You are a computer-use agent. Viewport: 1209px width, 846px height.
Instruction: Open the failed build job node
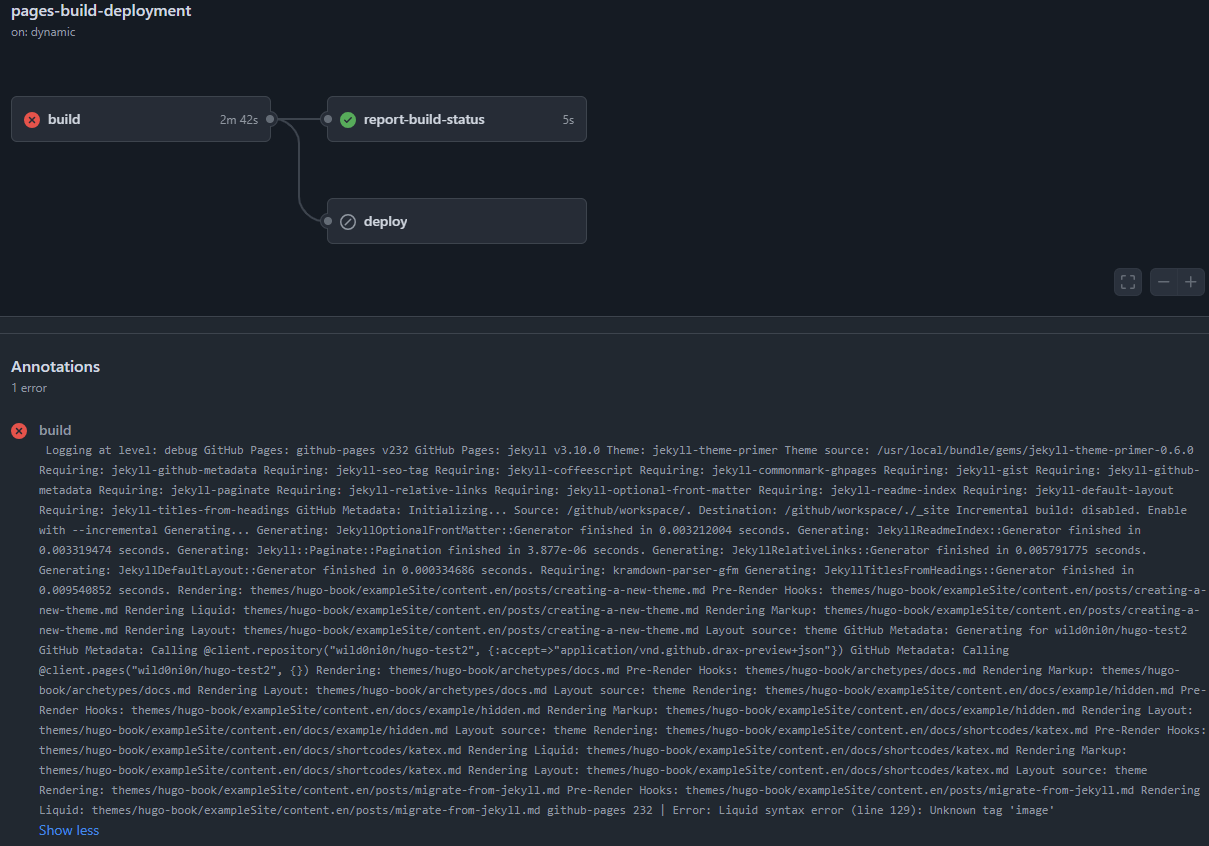click(x=141, y=119)
